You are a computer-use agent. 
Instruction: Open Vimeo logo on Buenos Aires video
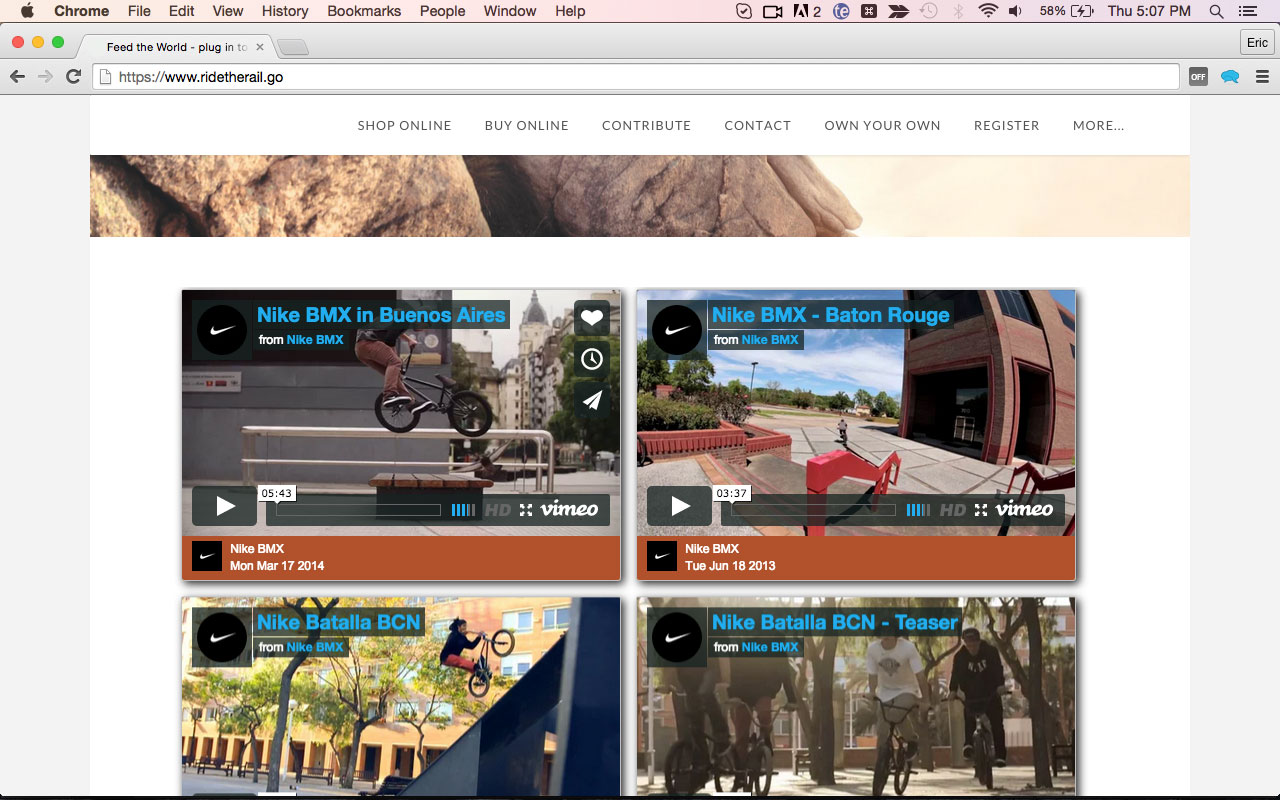coord(569,509)
